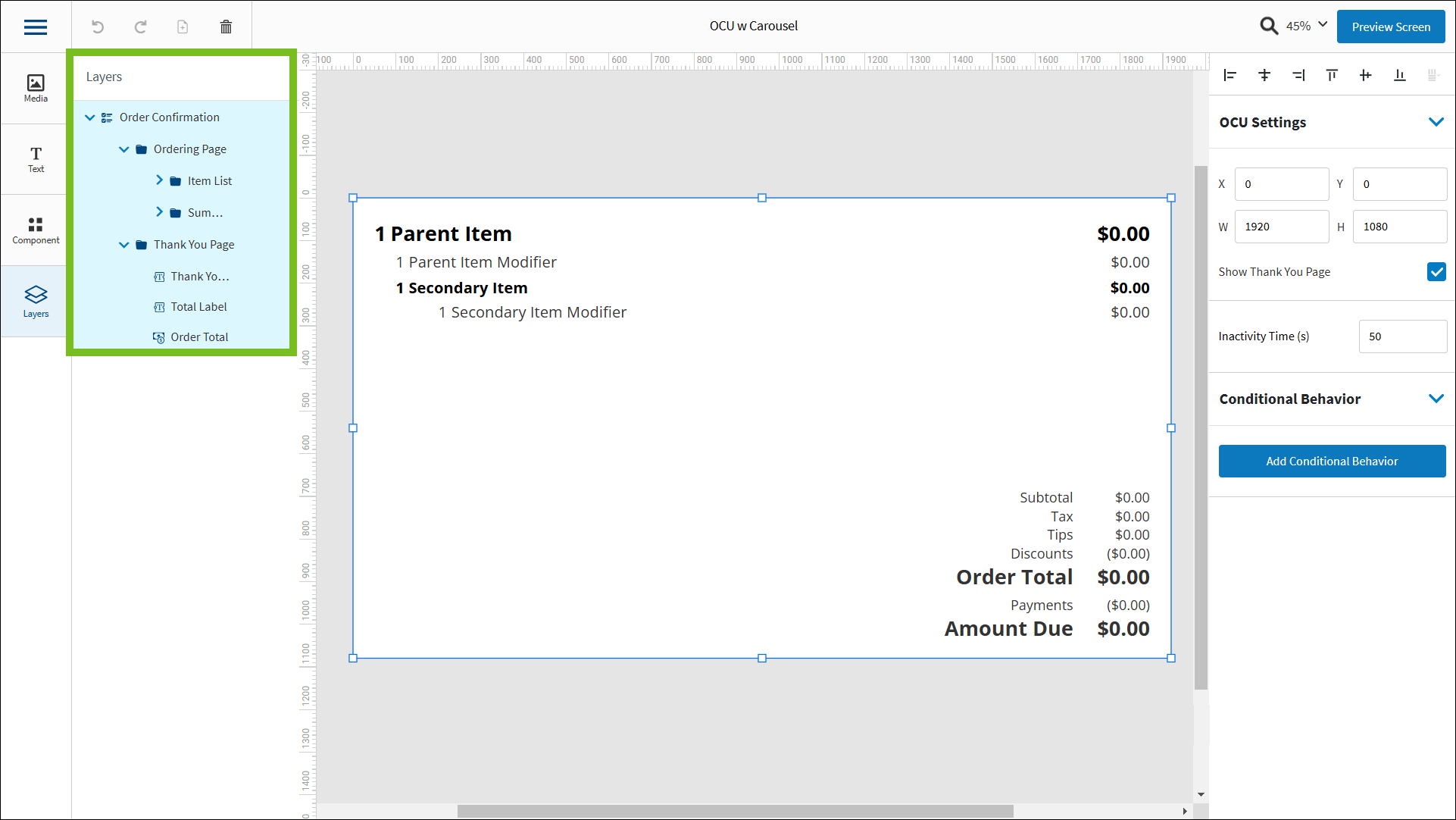This screenshot has width=1456, height=820.
Task: Collapse the Thank You Page folder
Action: coord(124,245)
